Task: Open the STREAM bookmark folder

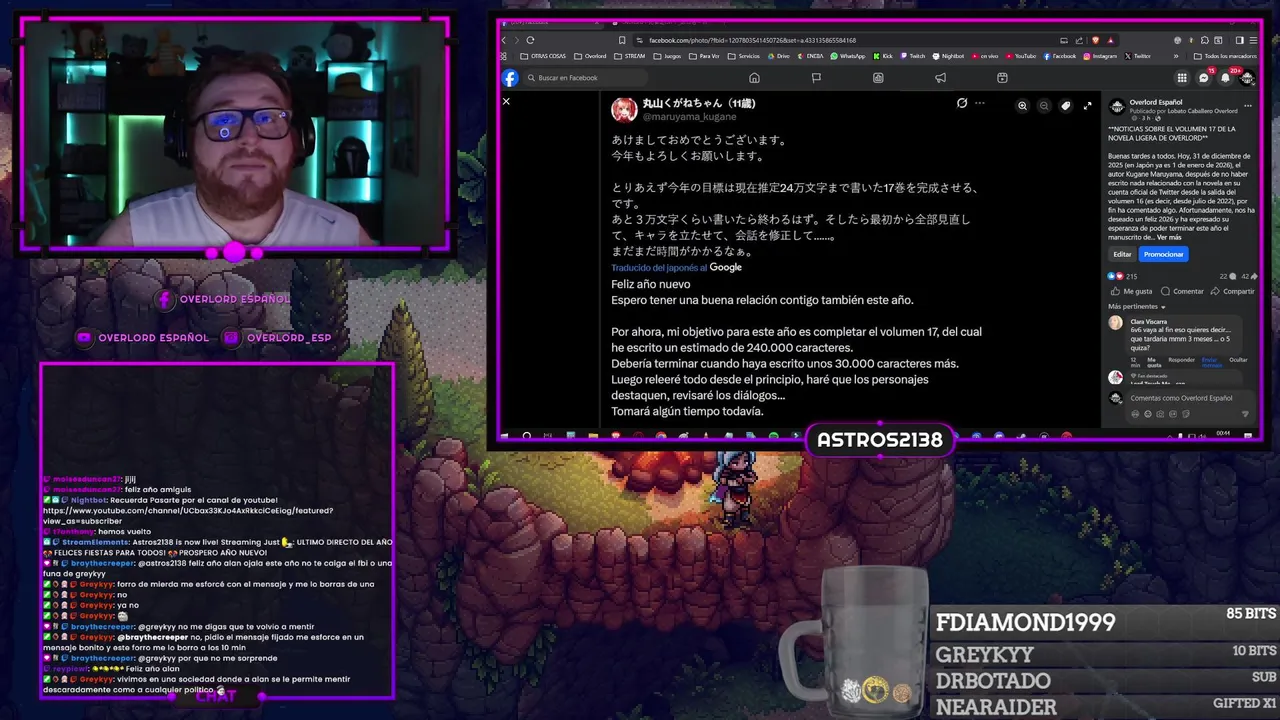Action: point(629,56)
